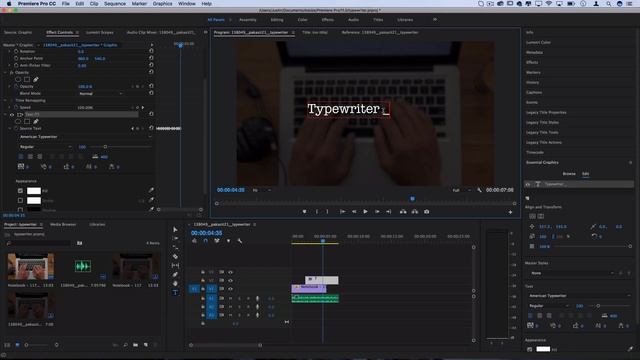Open the Sequence menu
Screen dimensions: 640x360
click(x=115, y=4)
